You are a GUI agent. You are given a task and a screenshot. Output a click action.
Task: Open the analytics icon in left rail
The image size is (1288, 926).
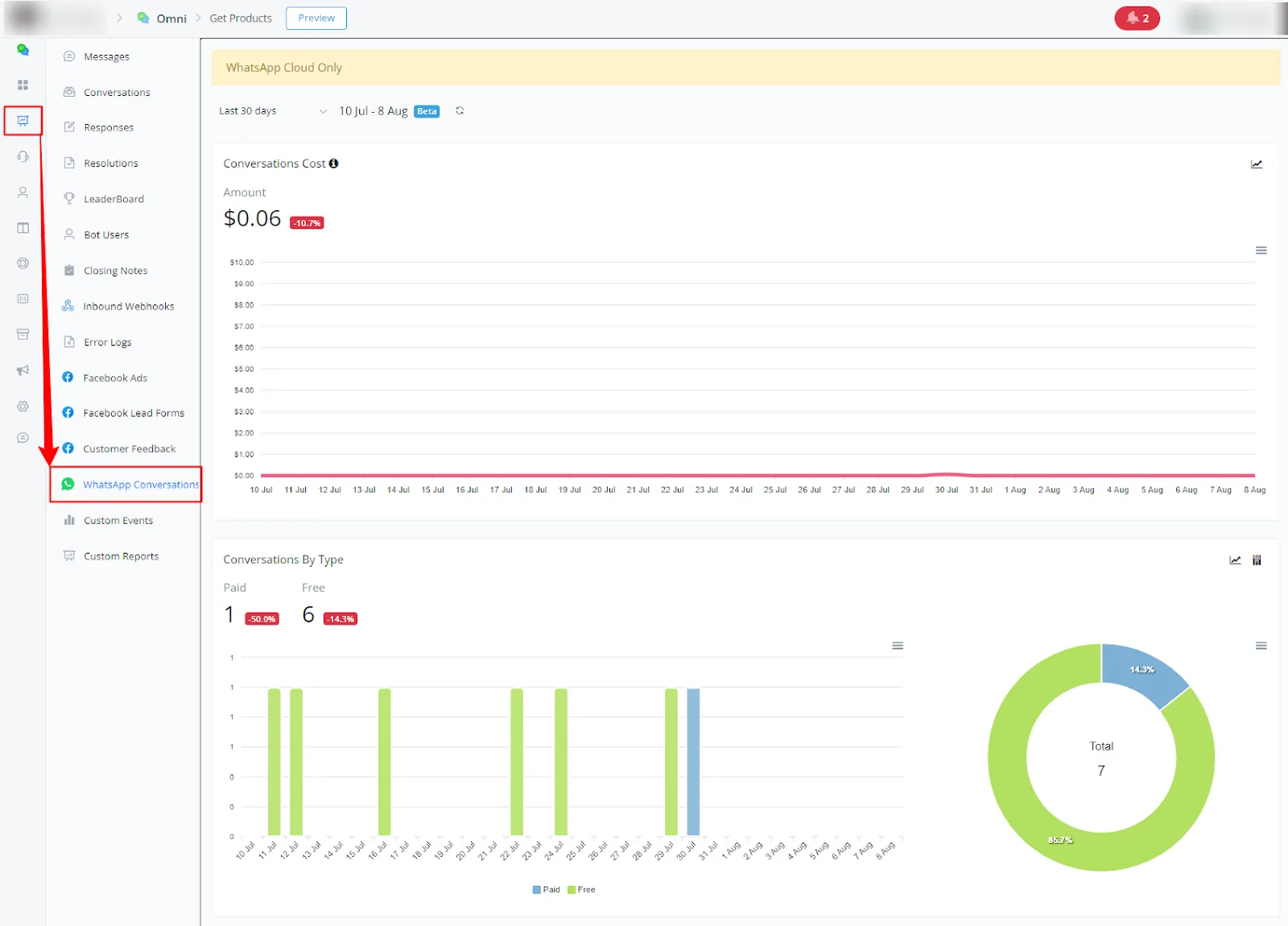pos(23,121)
